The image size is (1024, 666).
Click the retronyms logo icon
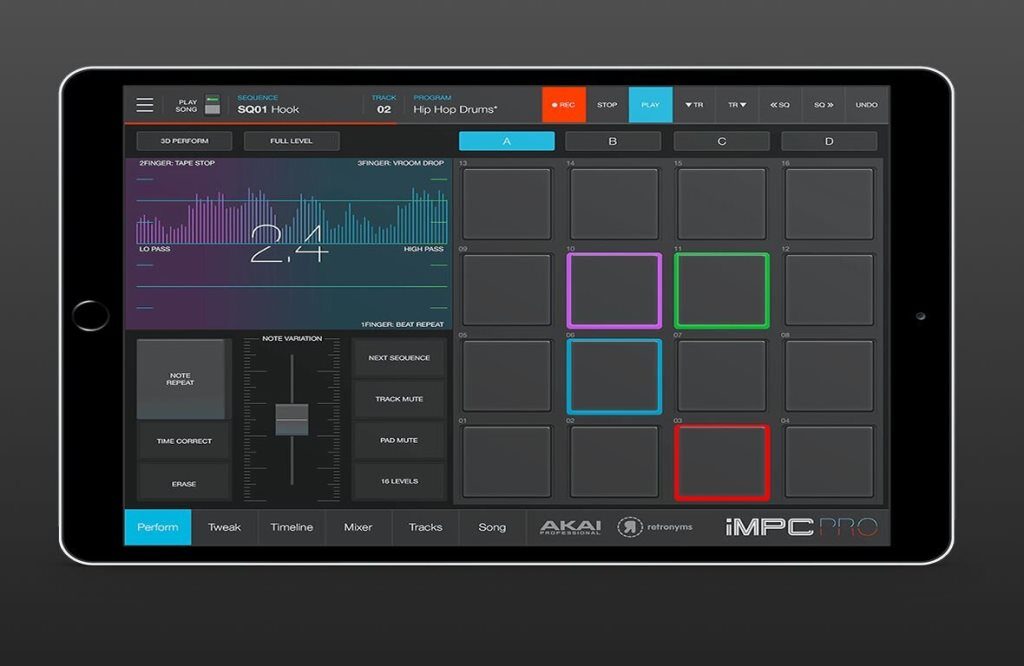coord(630,526)
